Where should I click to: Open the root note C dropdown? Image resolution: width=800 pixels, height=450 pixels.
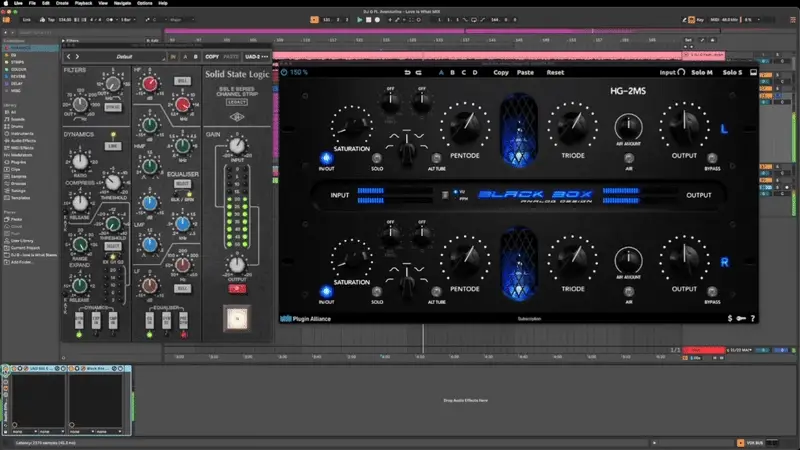[159, 20]
